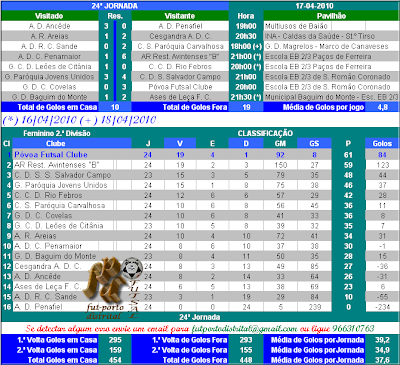Select leader 'Póvoa Futsal Clube' in standings
This screenshot has height=365, width=400.
click(x=51, y=155)
